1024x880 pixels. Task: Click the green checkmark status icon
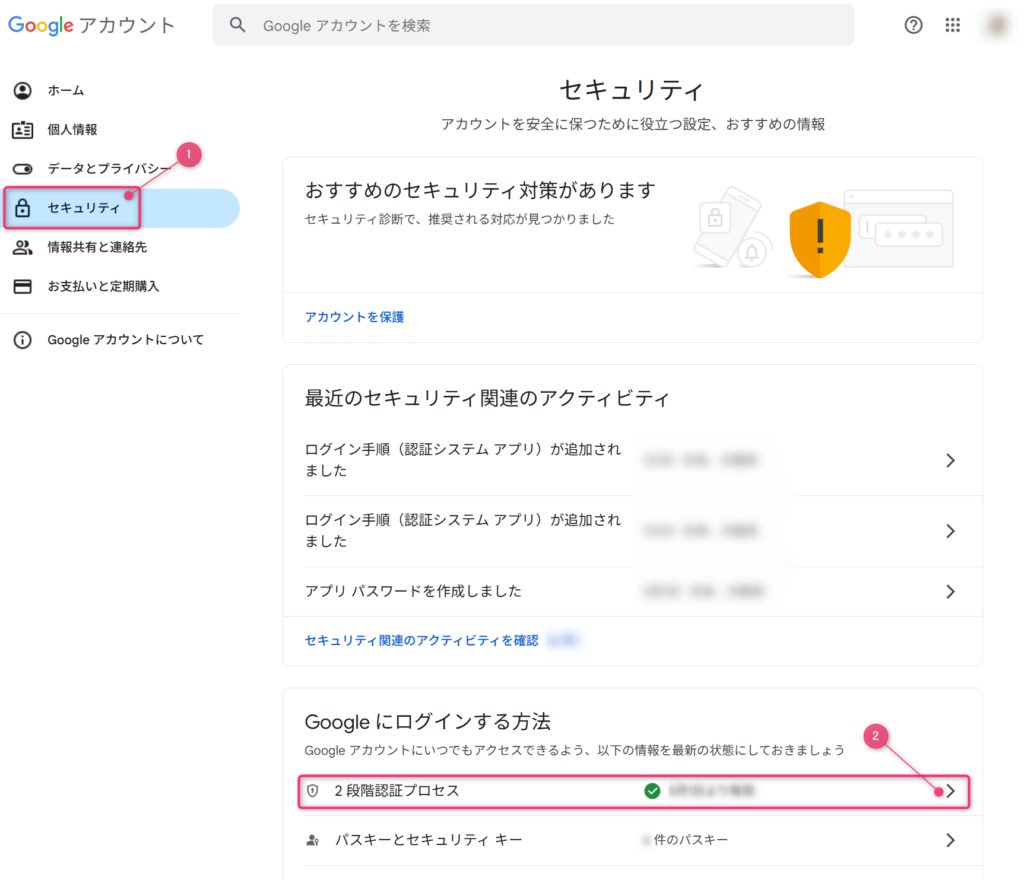tap(652, 791)
